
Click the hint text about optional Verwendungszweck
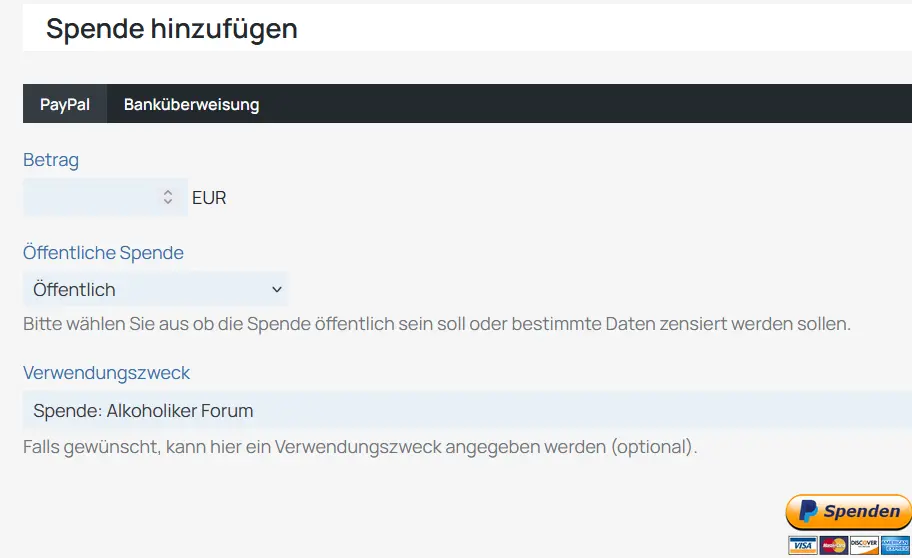pos(360,446)
